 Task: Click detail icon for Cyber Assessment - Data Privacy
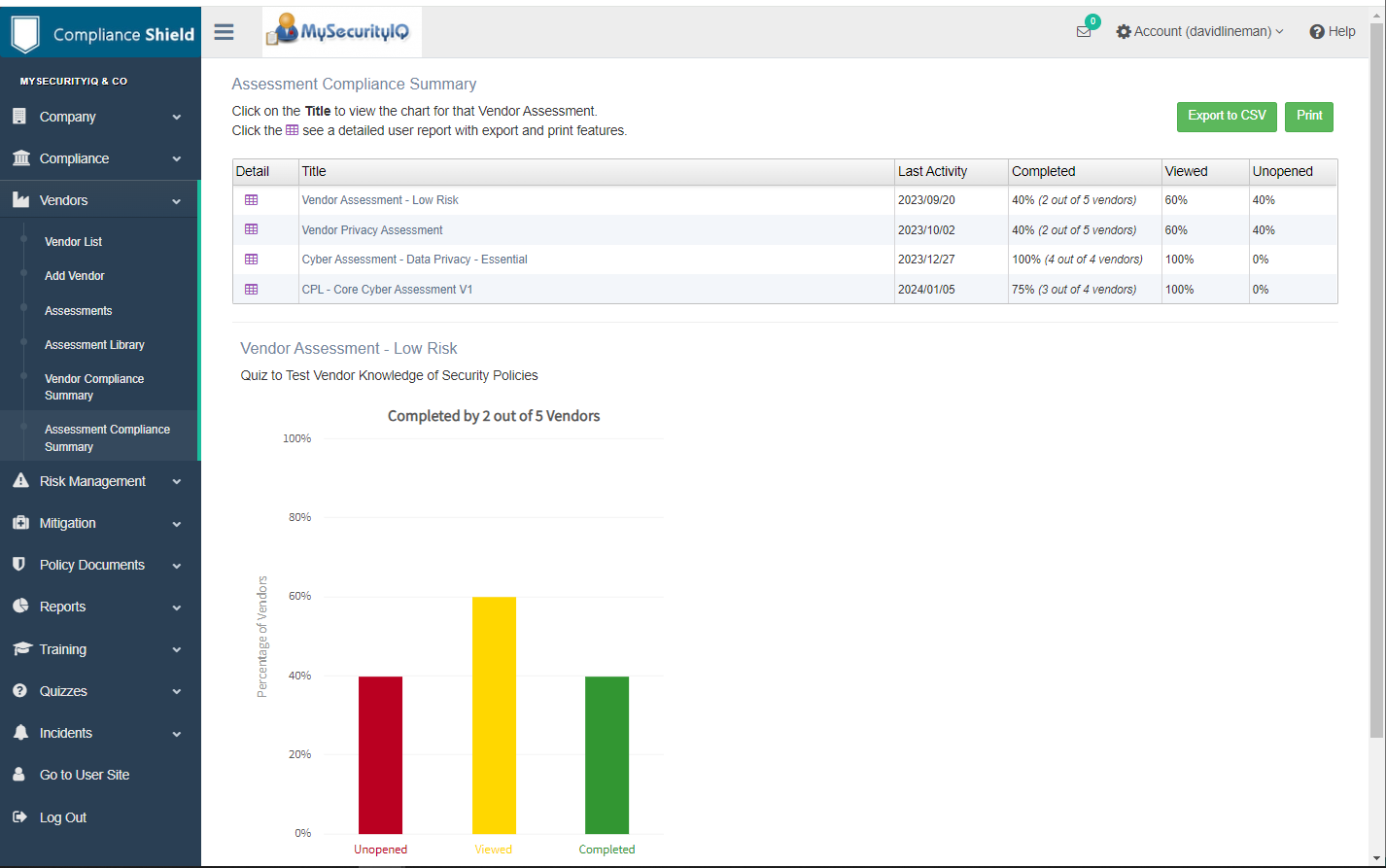251,260
